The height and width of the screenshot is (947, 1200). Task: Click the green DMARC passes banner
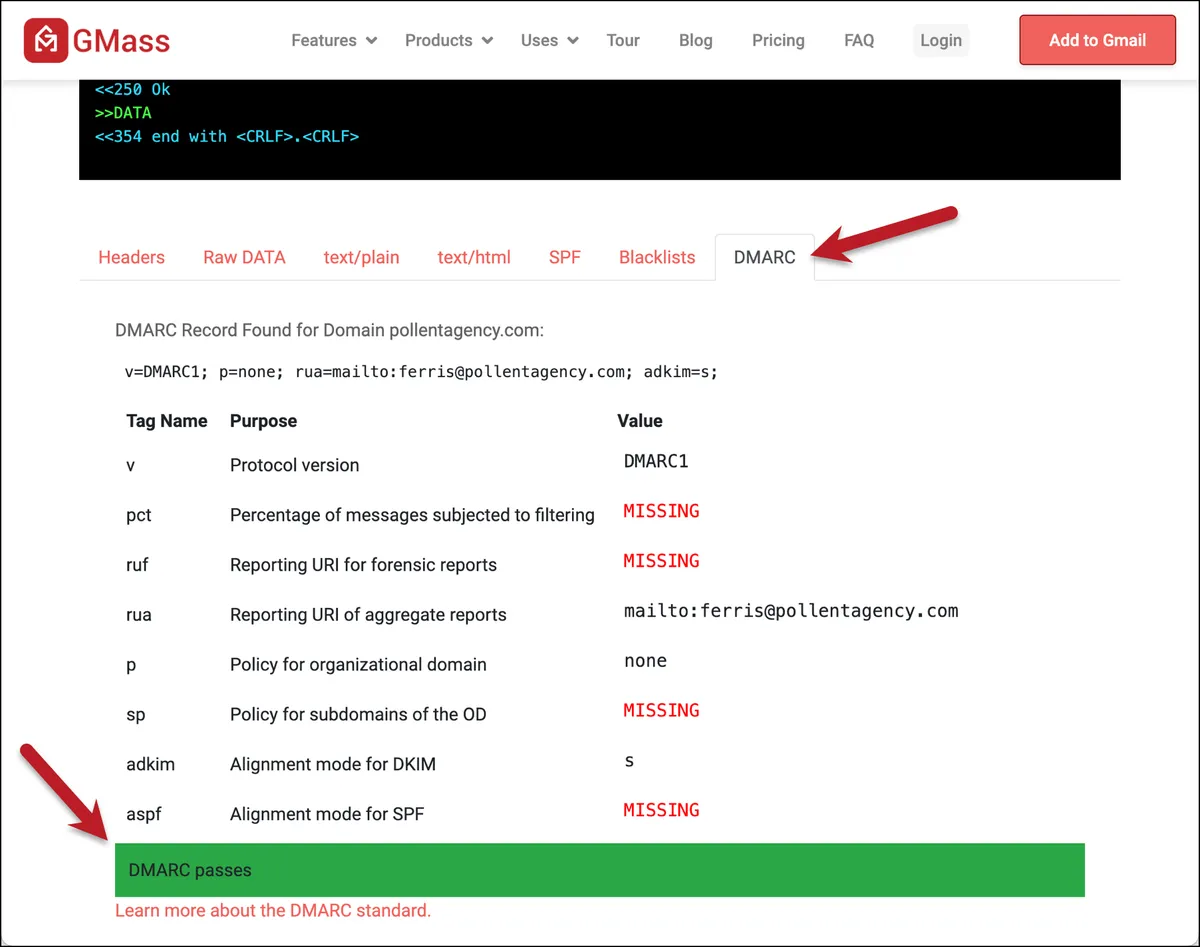click(x=600, y=870)
